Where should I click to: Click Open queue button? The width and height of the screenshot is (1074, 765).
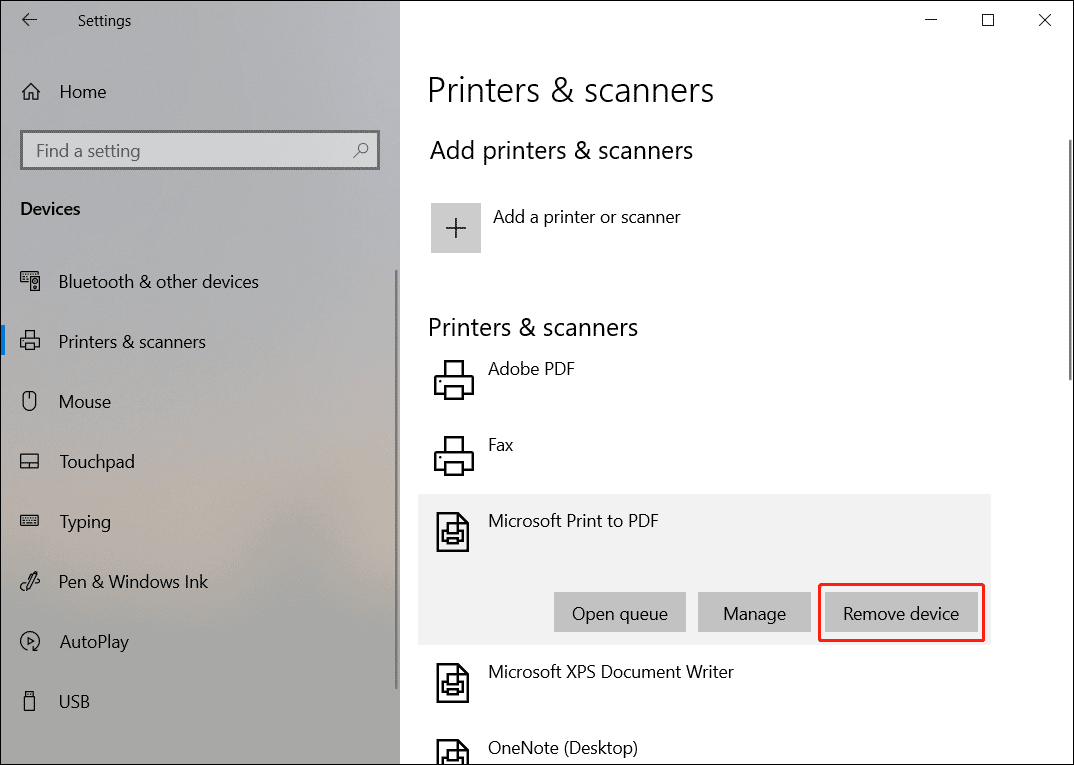620,613
